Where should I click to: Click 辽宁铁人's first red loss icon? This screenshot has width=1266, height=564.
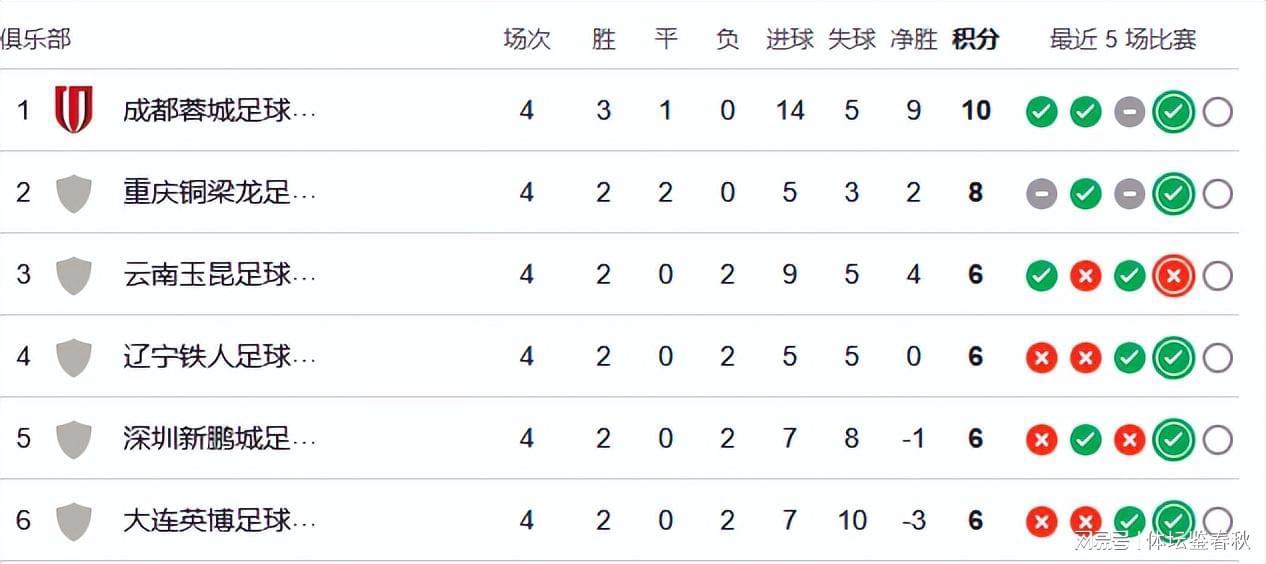pos(1041,358)
